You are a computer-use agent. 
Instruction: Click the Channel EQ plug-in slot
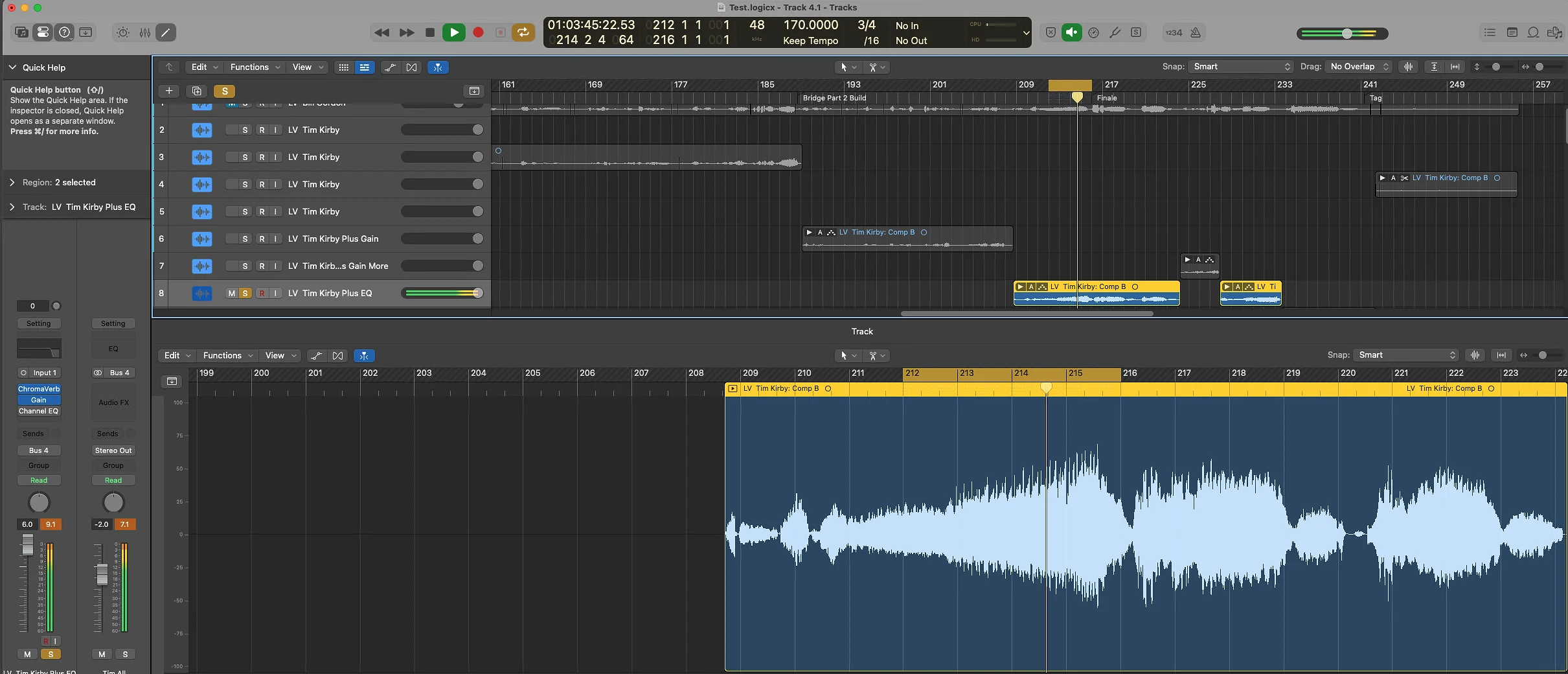[x=39, y=411]
